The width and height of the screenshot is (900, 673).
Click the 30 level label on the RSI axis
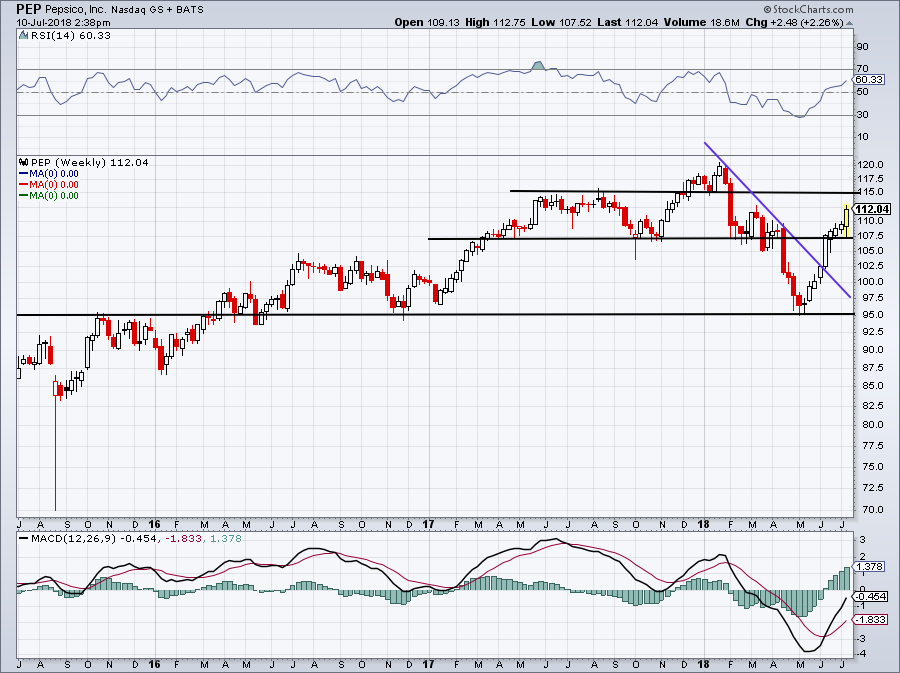(862, 115)
